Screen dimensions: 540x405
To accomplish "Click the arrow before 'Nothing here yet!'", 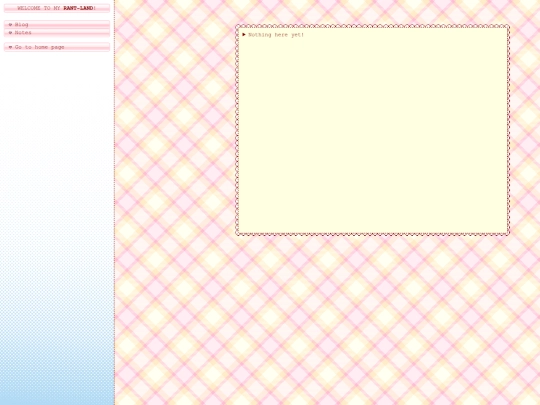I will tap(244, 34).
